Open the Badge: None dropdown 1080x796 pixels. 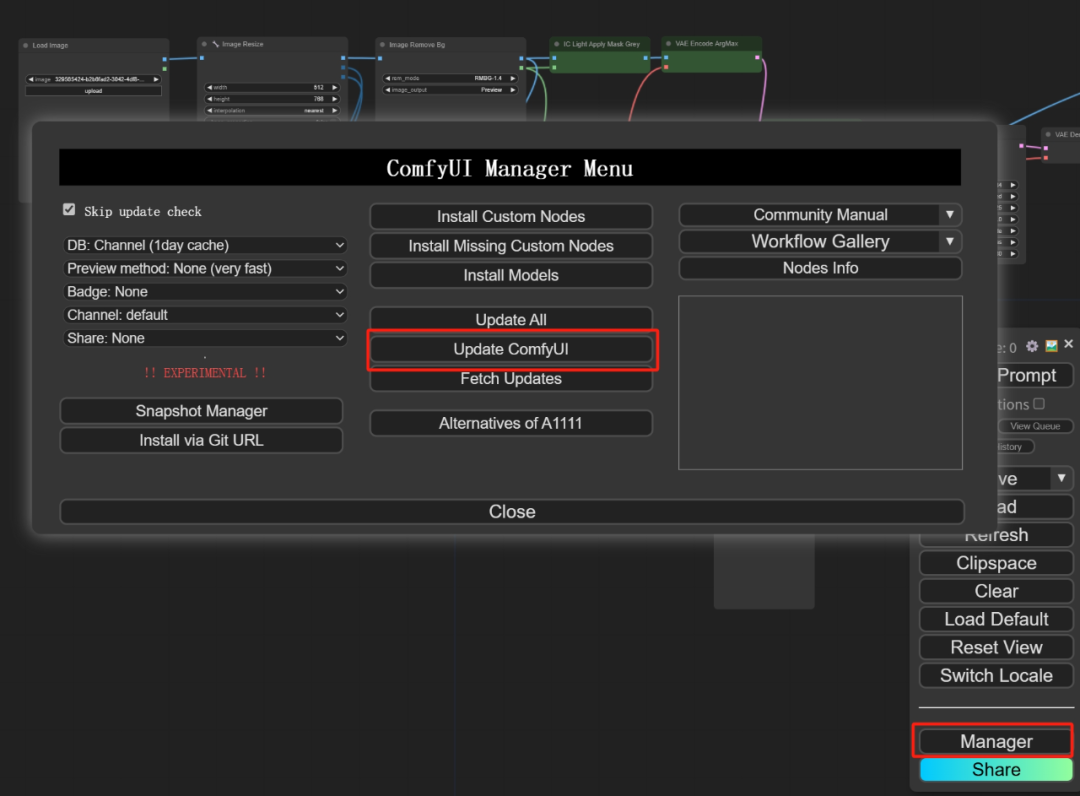(x=205, y=292)
